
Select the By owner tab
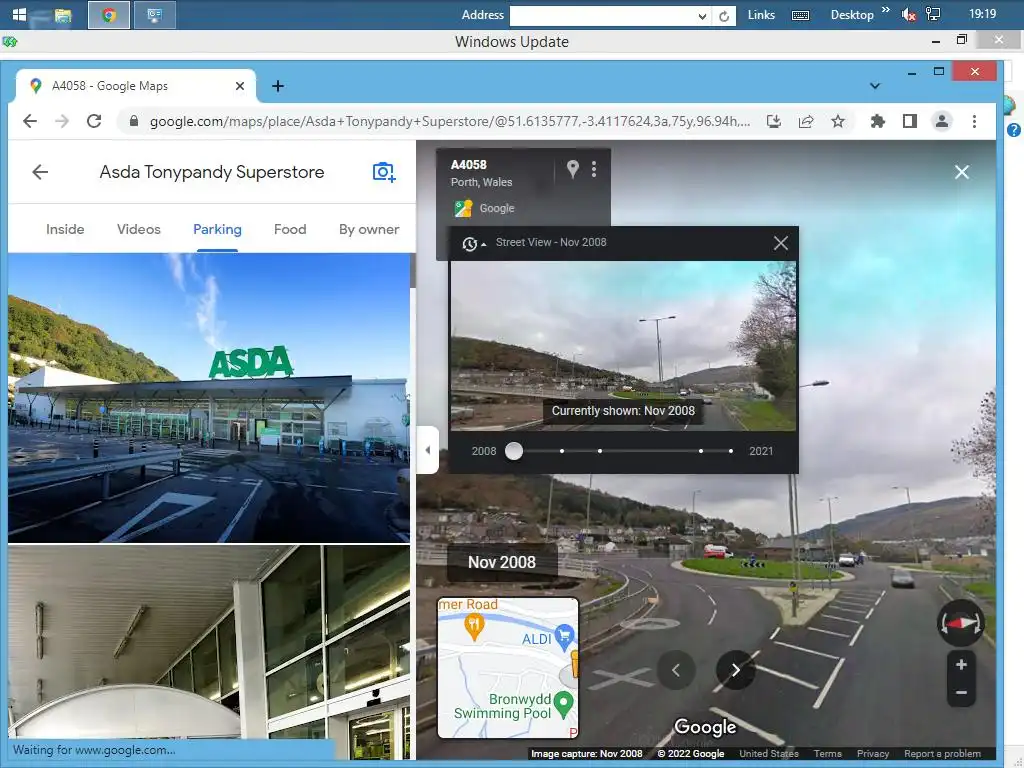tap(369, 229)
